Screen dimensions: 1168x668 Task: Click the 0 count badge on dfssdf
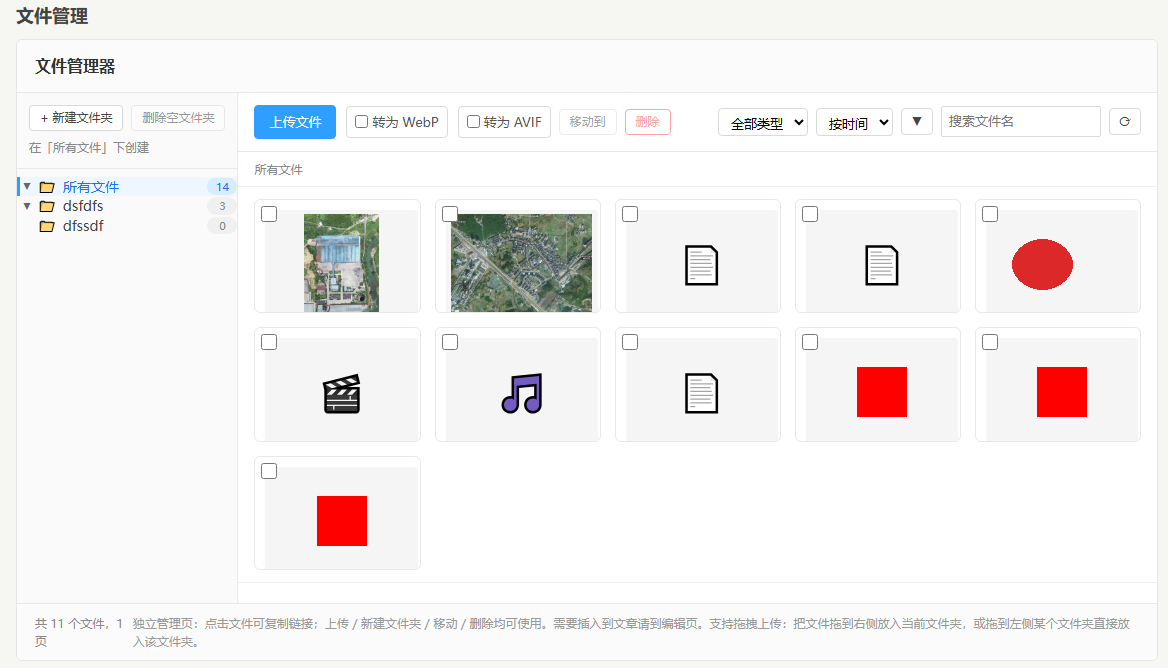(222, 226)
